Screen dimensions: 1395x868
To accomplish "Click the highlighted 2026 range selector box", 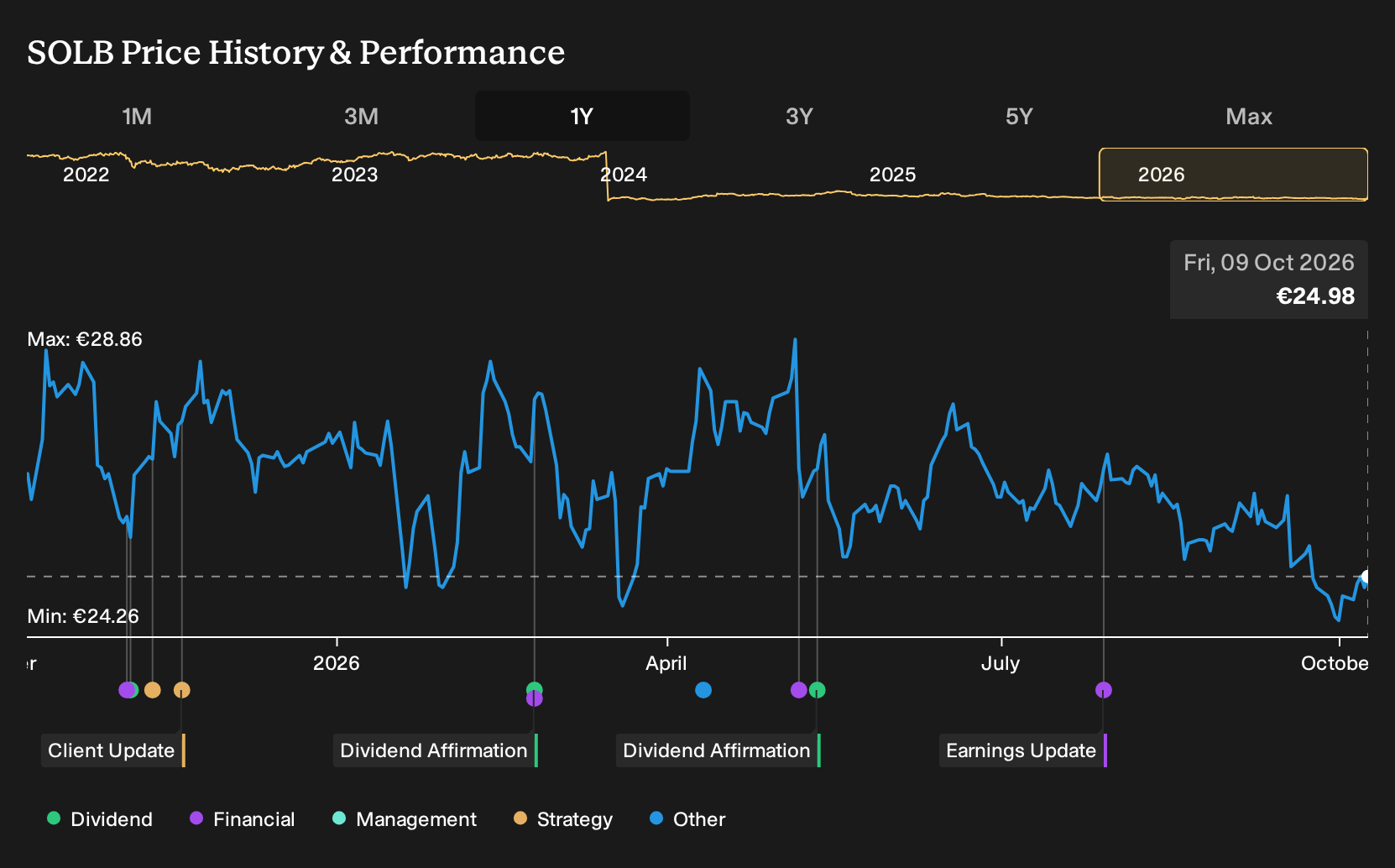I will [x=1233, y=175].
